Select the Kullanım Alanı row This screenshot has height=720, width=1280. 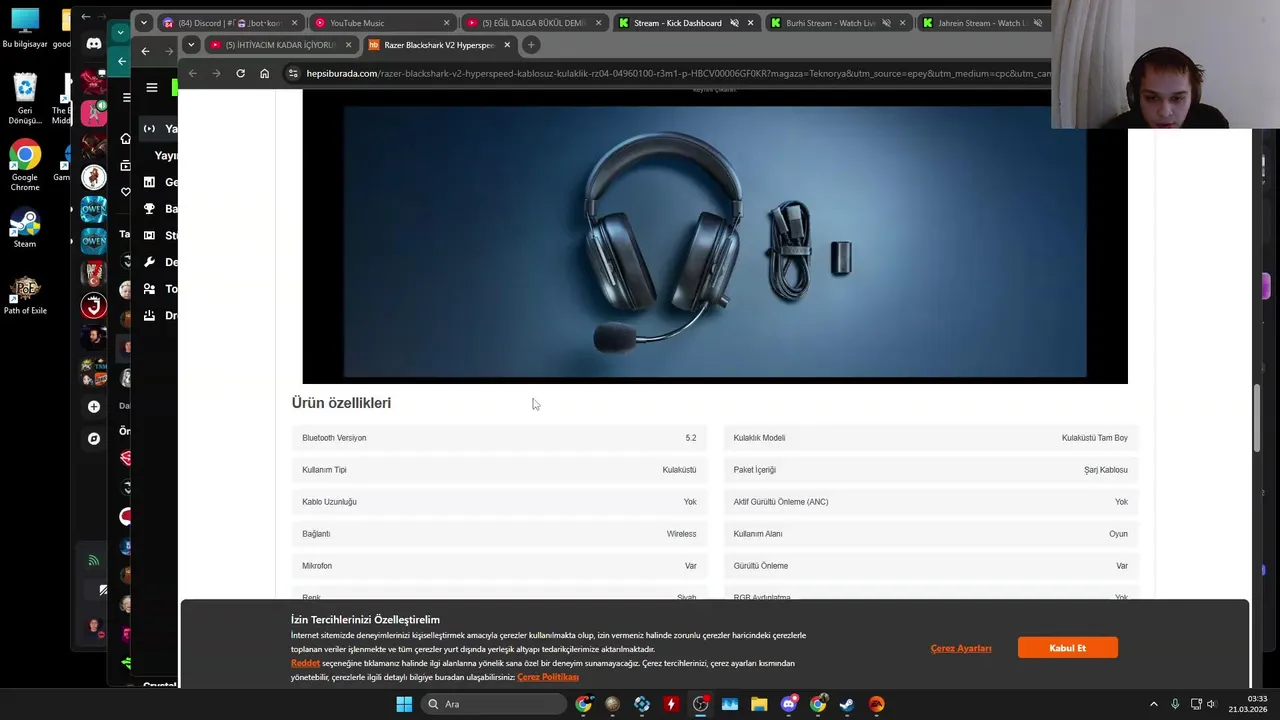(x=931, y=534)
